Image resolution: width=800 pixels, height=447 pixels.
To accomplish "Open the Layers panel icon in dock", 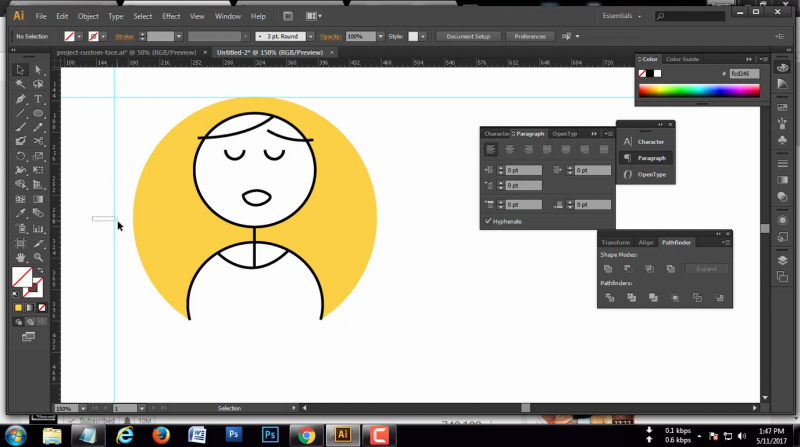I will pos(783,259).
